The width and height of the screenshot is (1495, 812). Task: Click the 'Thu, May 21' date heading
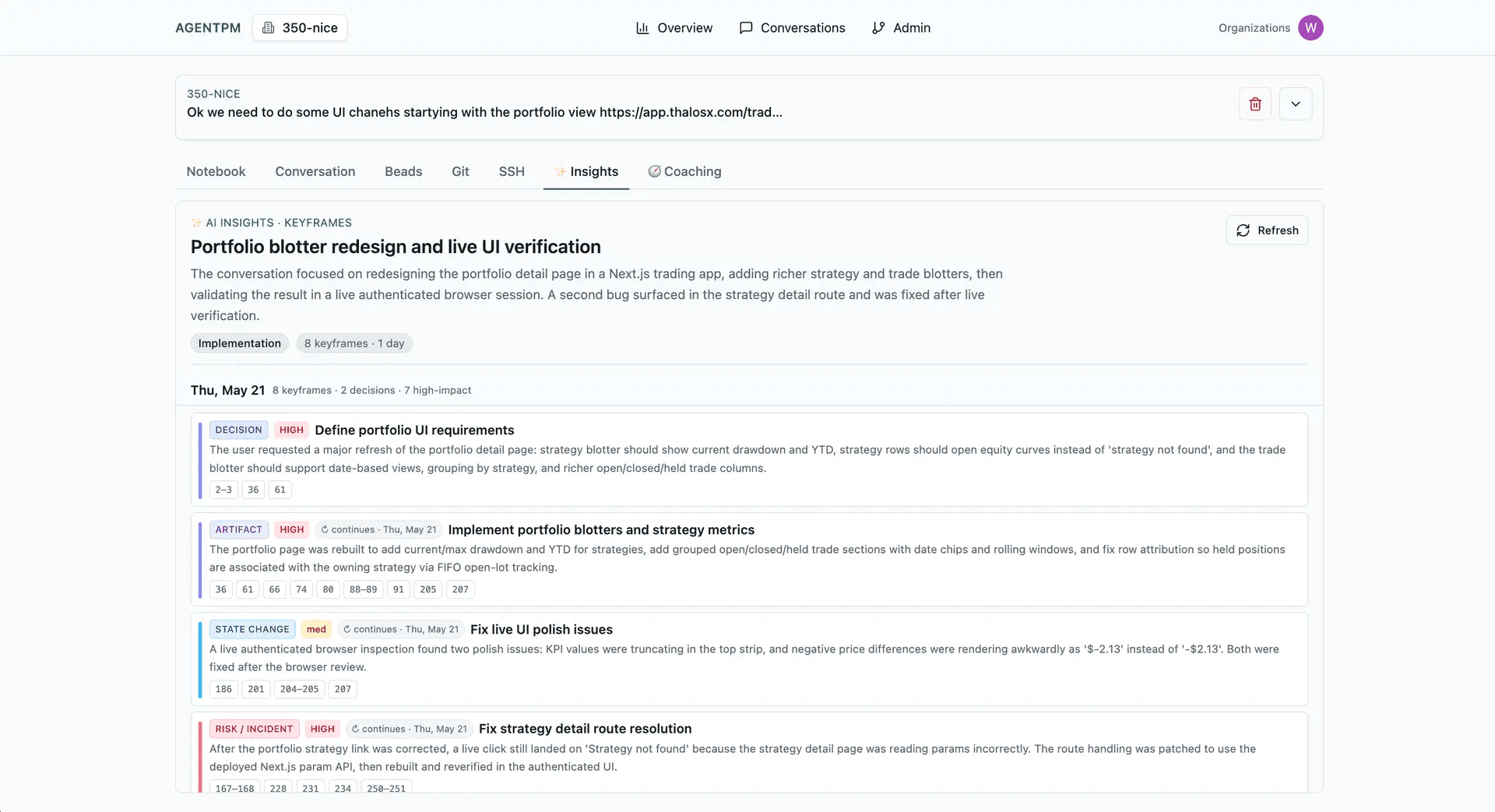click(x=227, y=390)
